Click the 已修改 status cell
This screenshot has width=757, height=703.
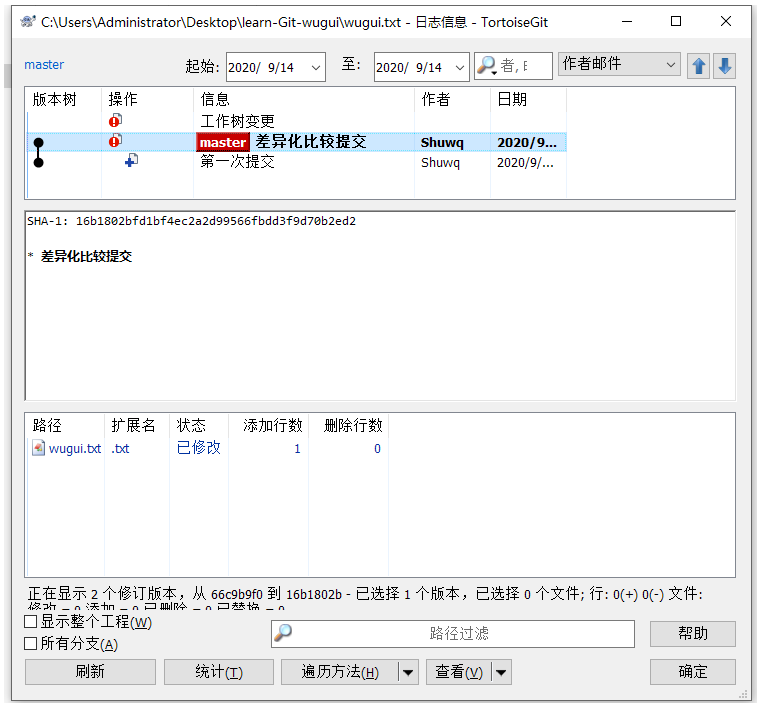(198, 448)
